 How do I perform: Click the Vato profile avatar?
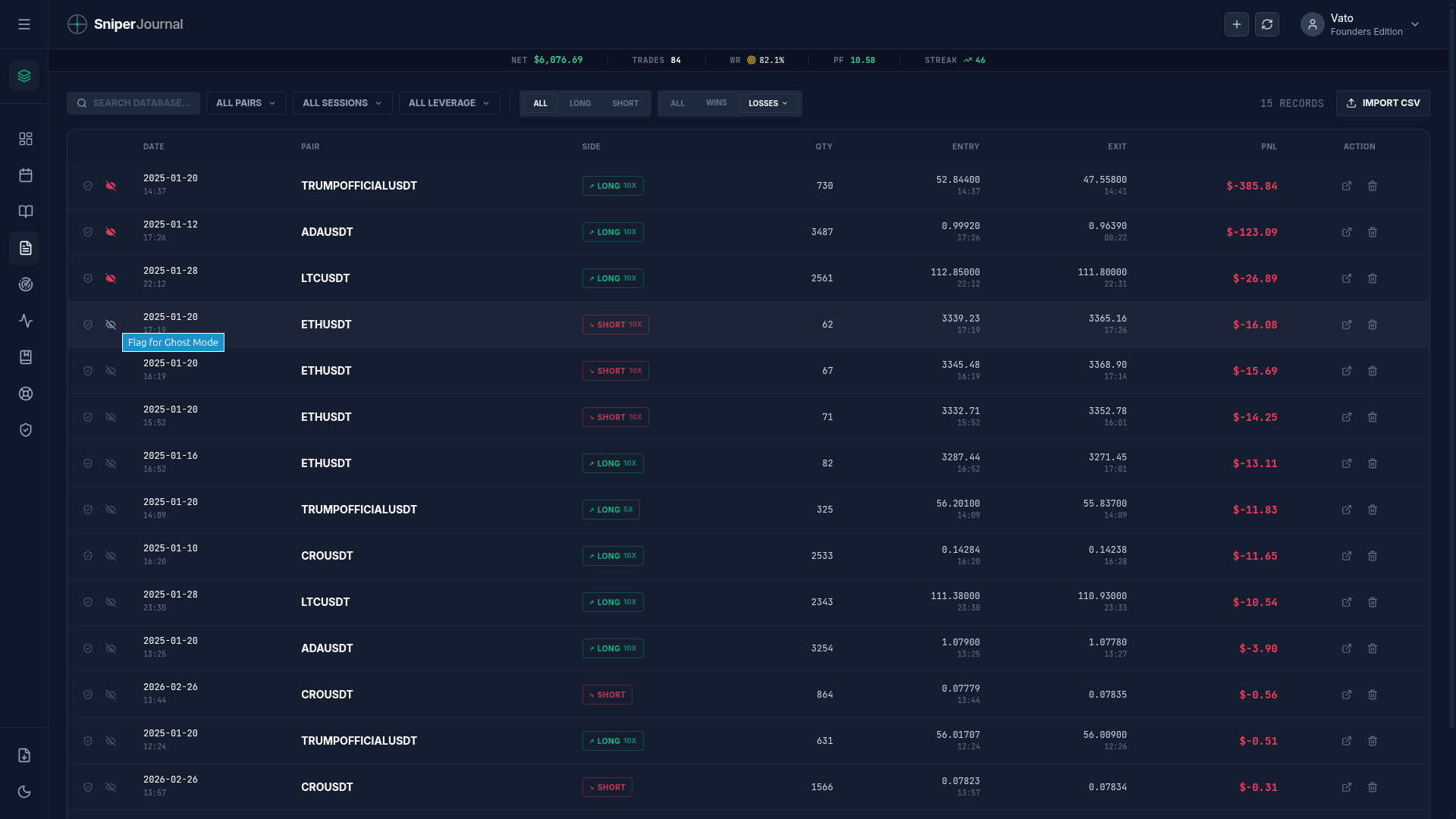click(x=1312, y=24)
